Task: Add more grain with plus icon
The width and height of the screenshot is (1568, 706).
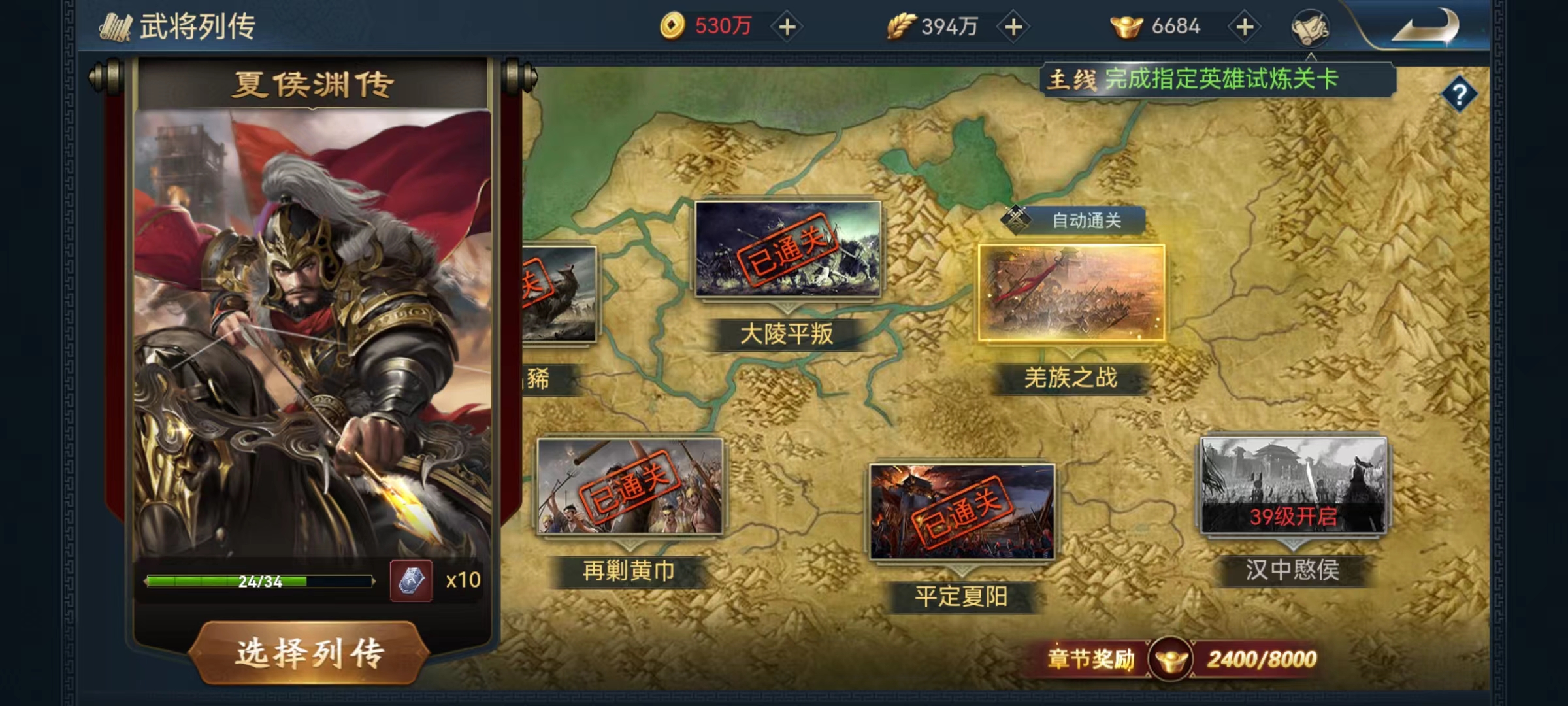Action: pos(1013,27)
